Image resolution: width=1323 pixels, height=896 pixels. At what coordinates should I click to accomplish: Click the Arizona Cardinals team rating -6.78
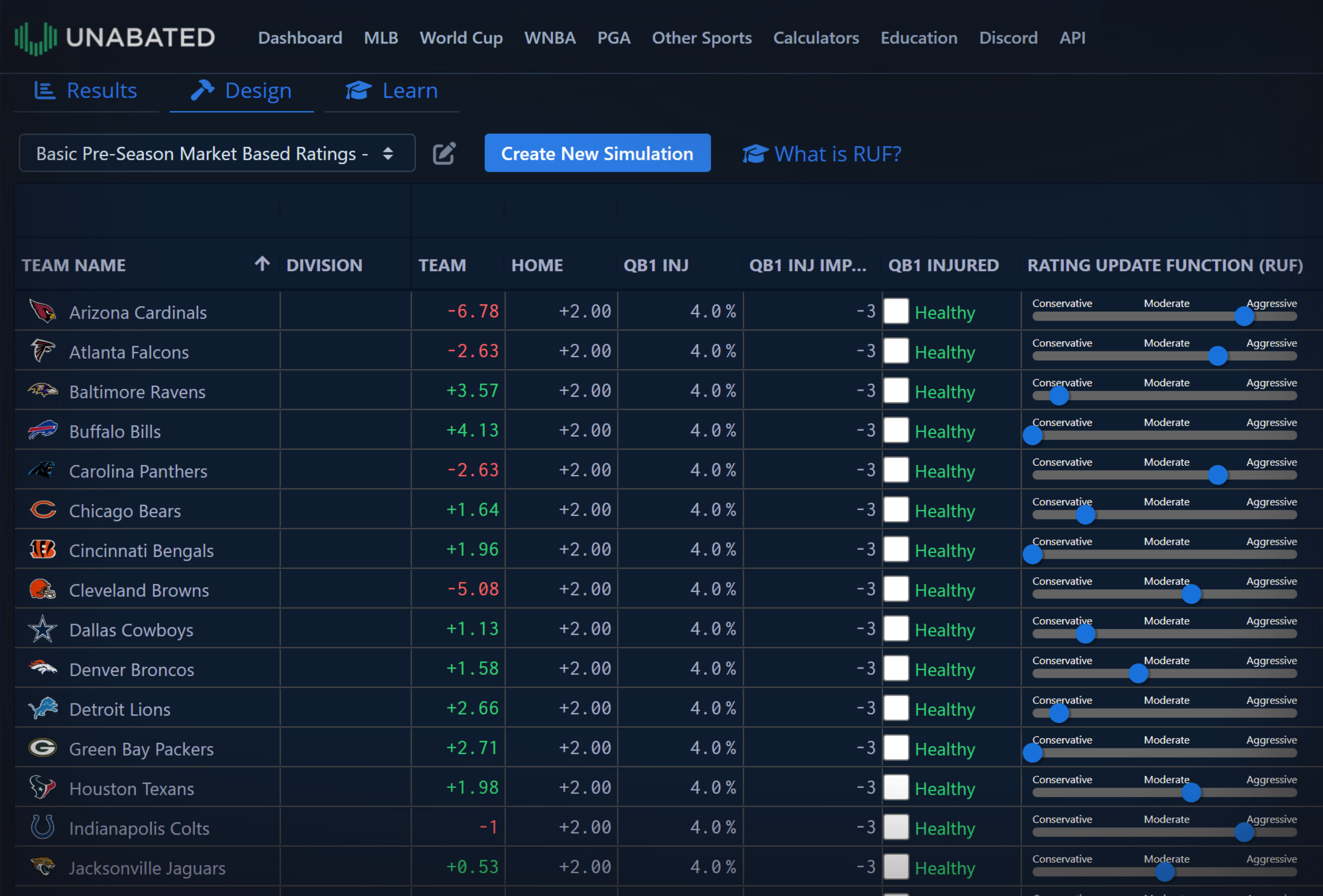click(x=472, y=311)
